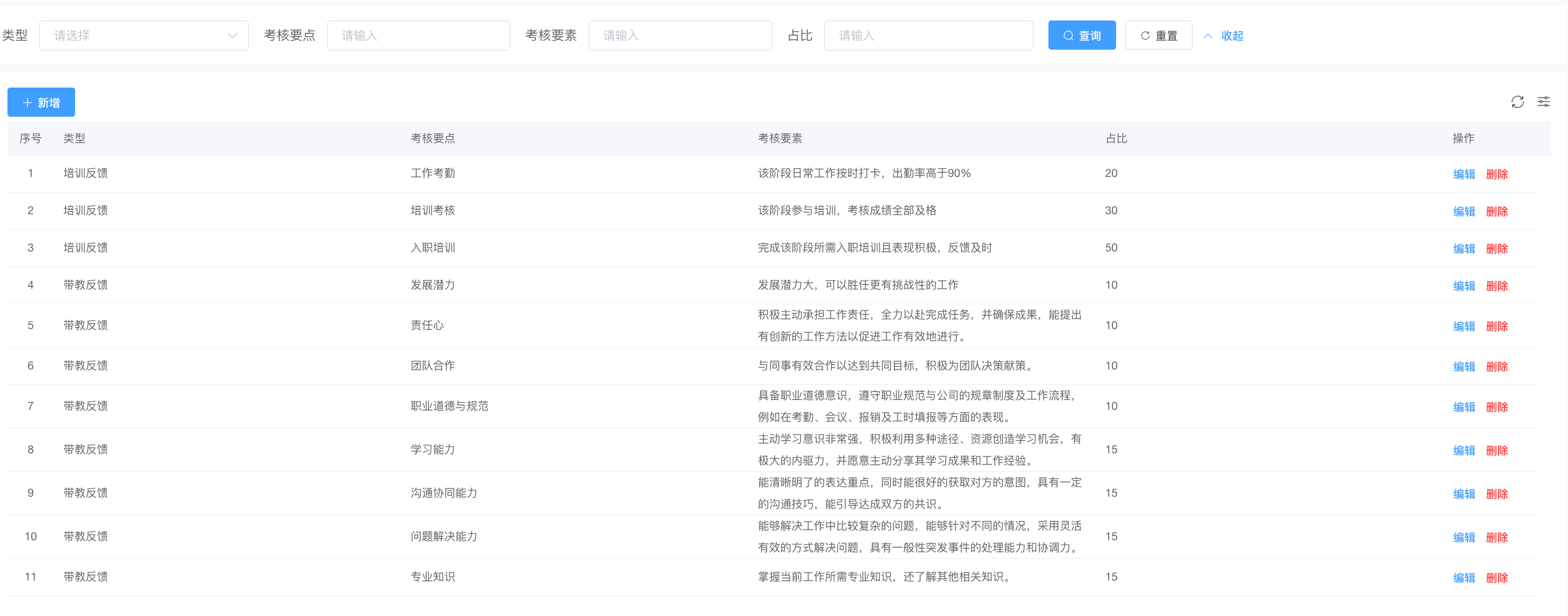Collapse the search filters with 收起
This screenshot has width=1568, height=616.
tap(1224, 36)
